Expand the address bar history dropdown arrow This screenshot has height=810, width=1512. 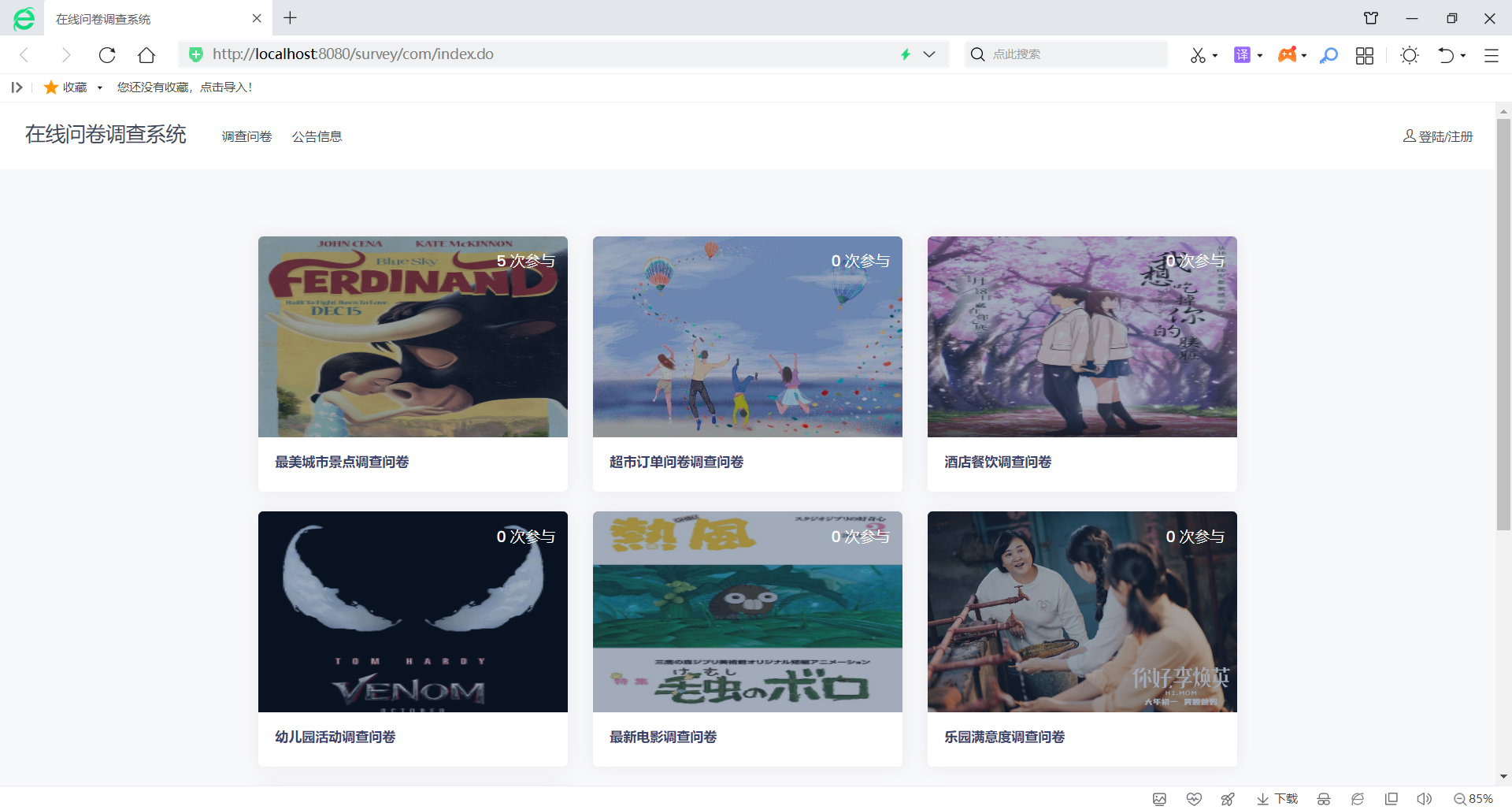pyautogui.click(x=929, y=54)
